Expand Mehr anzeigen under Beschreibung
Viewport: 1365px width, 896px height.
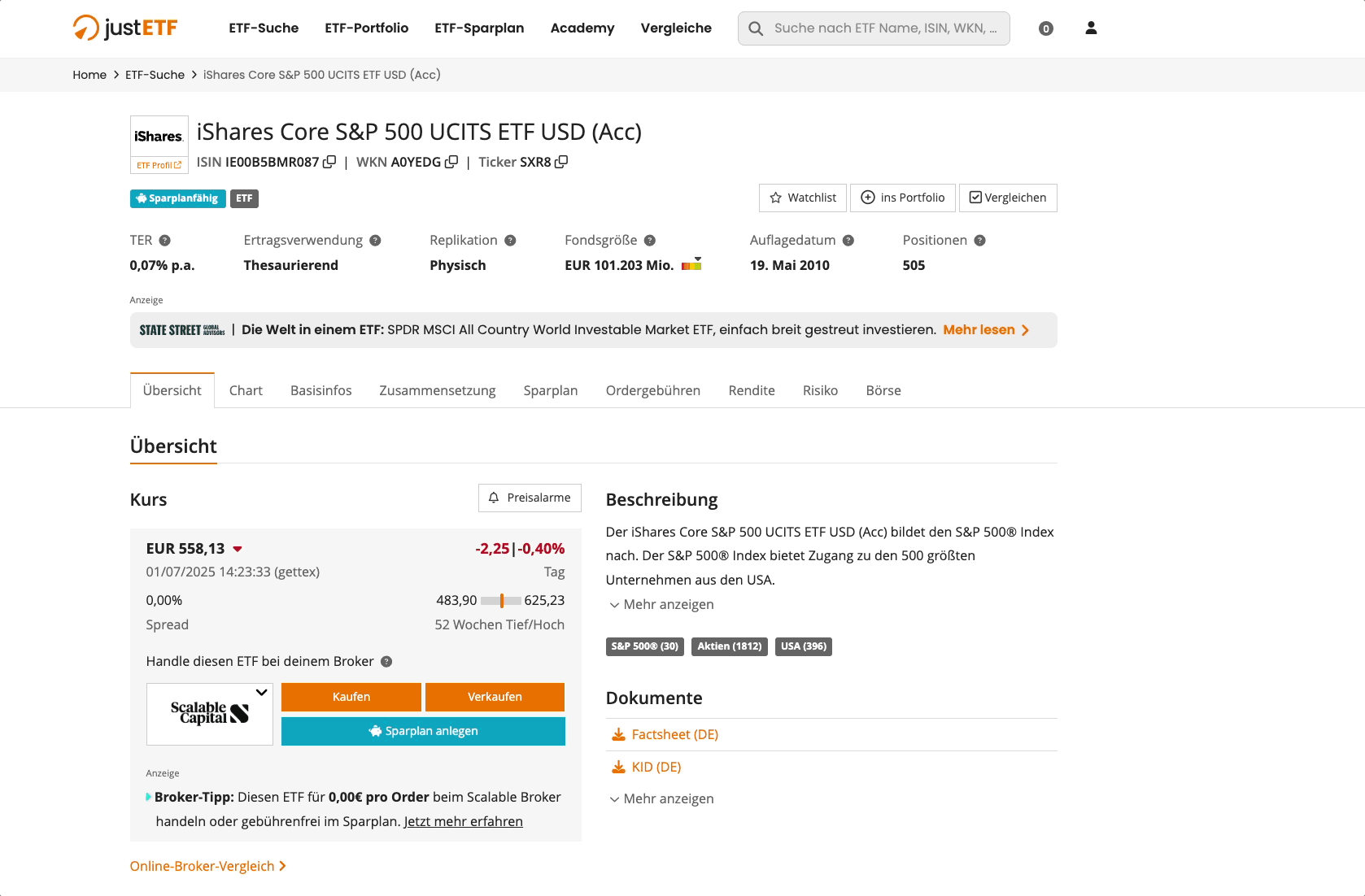[661, 604]
